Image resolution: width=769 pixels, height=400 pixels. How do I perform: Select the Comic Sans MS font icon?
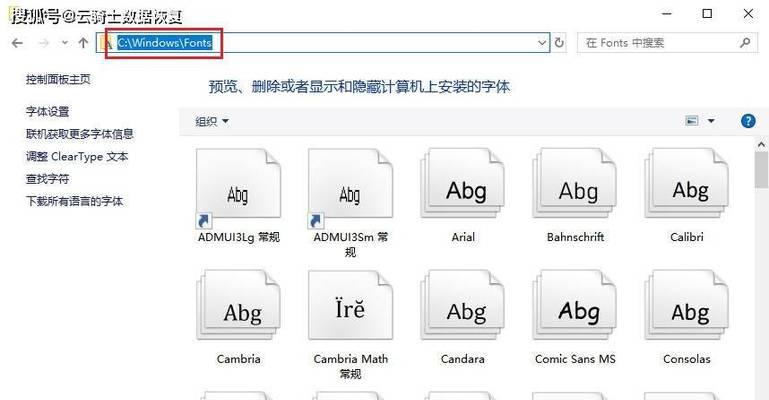coord(575,305)
